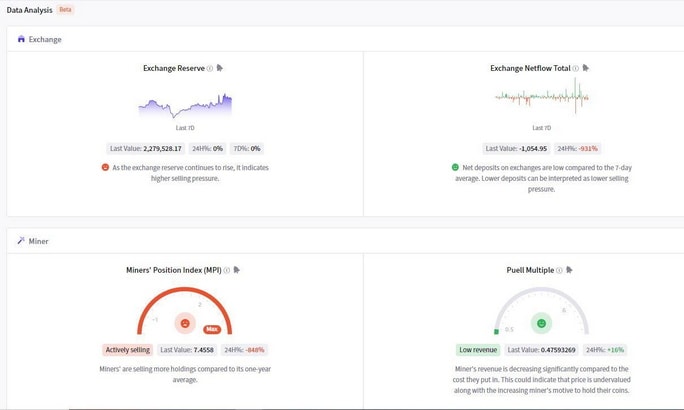Screen dimensions: 684x410
Task: Click the Actively selling status badge
Action: click(127, 350)
